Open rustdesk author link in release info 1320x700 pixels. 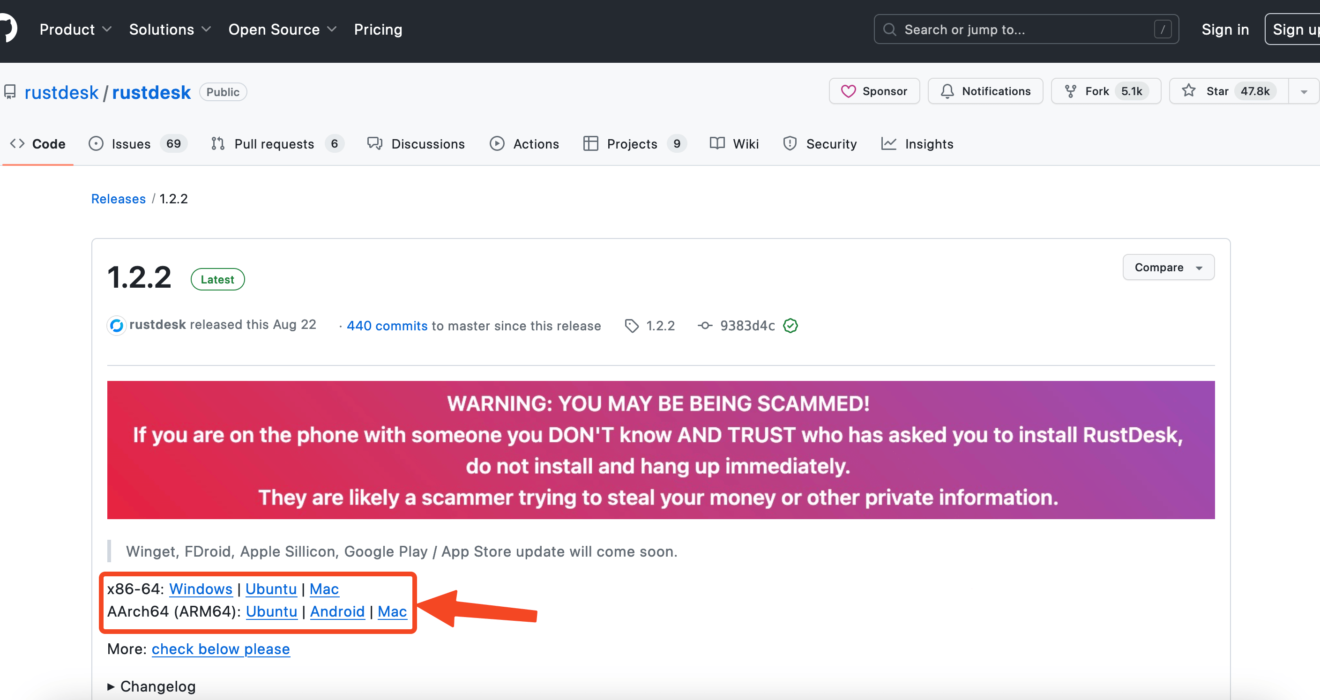pos(158,325)
